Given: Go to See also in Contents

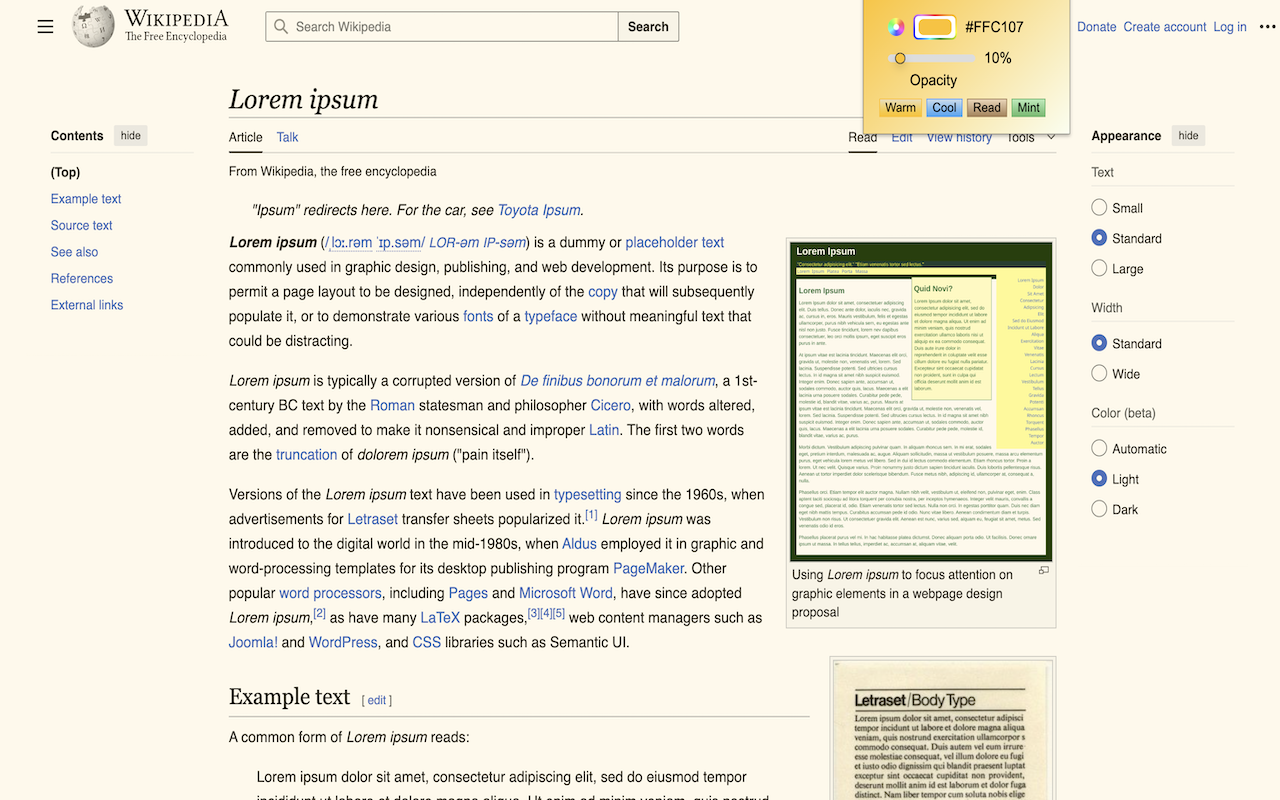Looking at the screenshot, I should (x=75, y=252).
